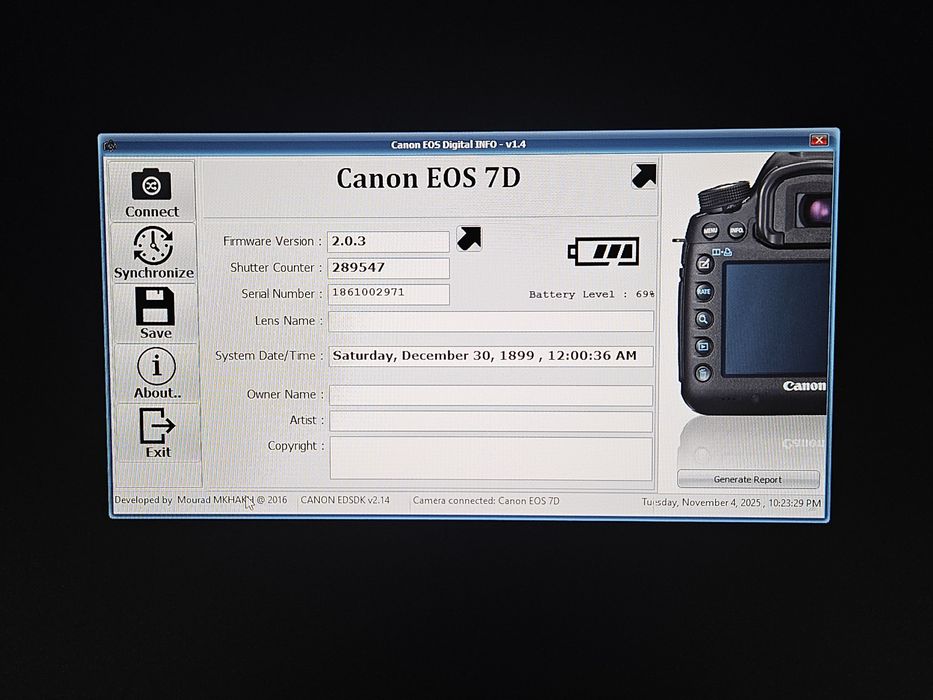Viewport: 933px width, 700px height.
Task: Click the 'Canon EOS 7D' heading text
Action: 428,178
